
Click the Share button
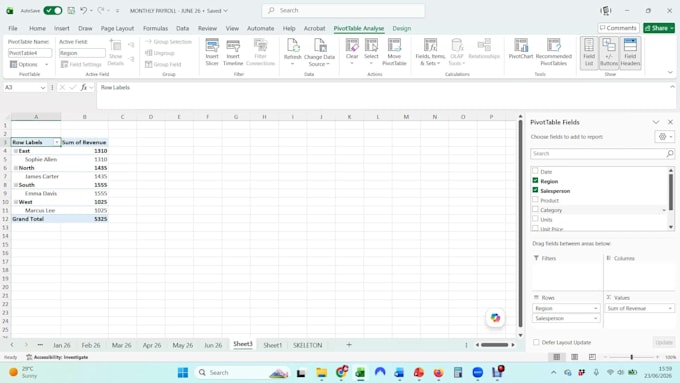pyautogui.click(x=659, y=28)
